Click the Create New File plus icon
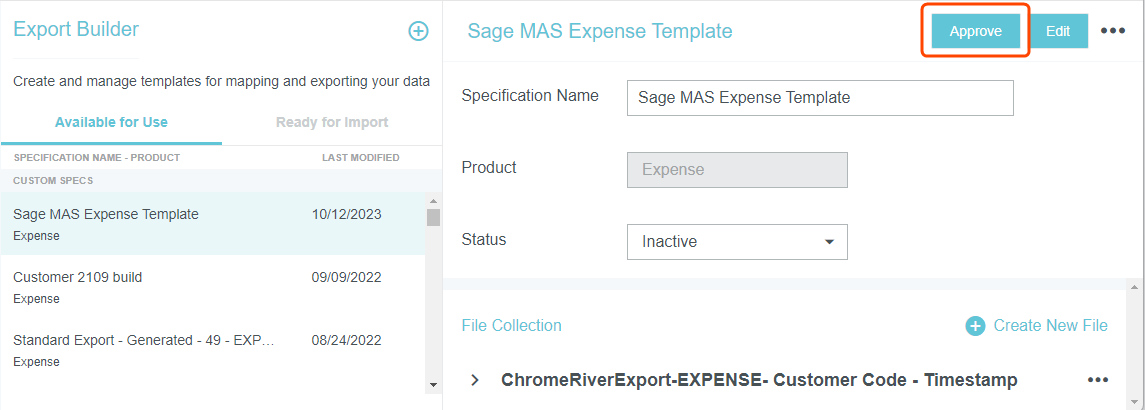This screenshot has height=410, width=1145. (x=974, y=326)
